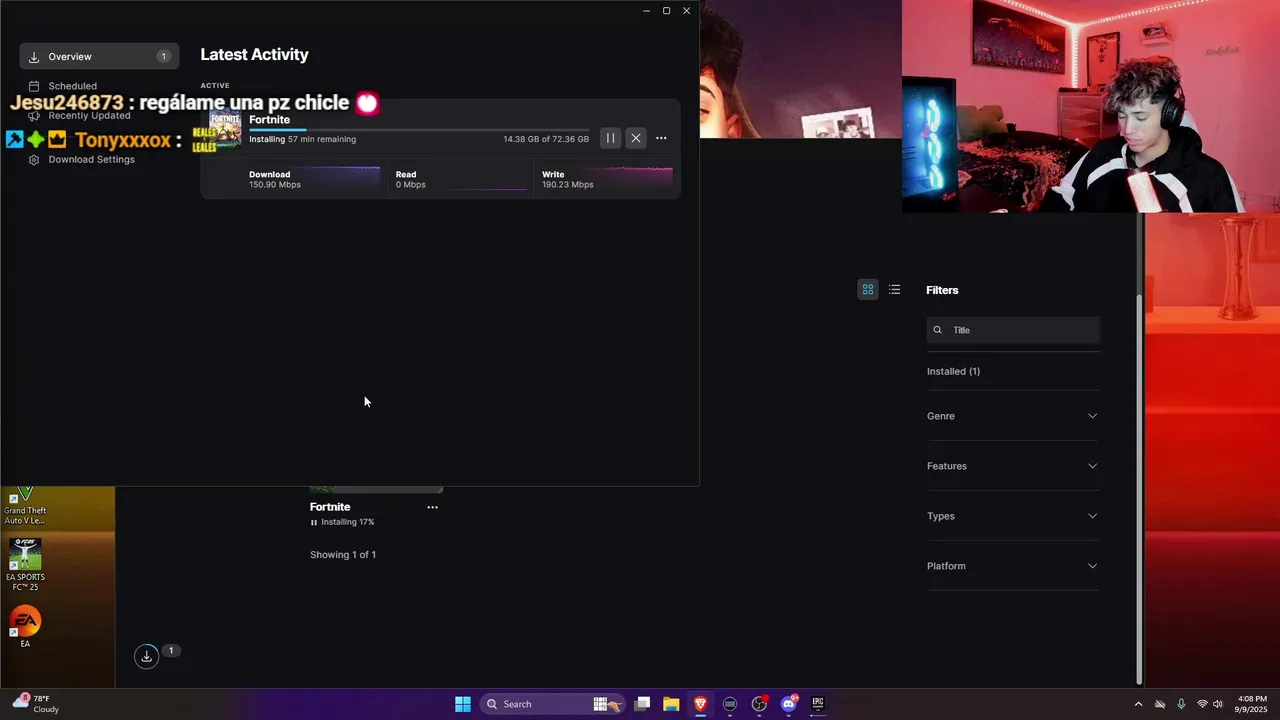Click the microphone icon in the system tray
Image resolution: width=1280 pixels, height=720 pixels.
(1181, 704)
